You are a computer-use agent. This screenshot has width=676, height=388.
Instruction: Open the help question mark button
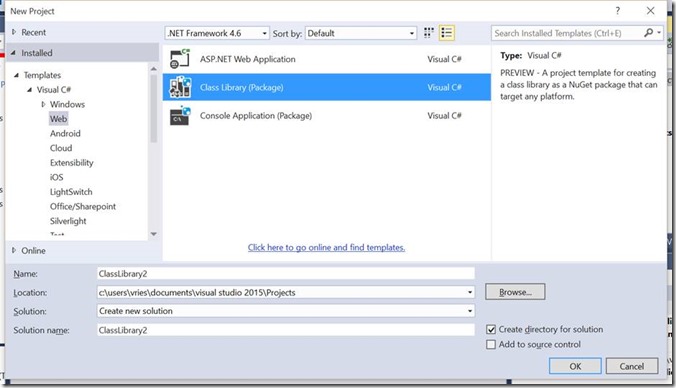(x=618, y=11)
